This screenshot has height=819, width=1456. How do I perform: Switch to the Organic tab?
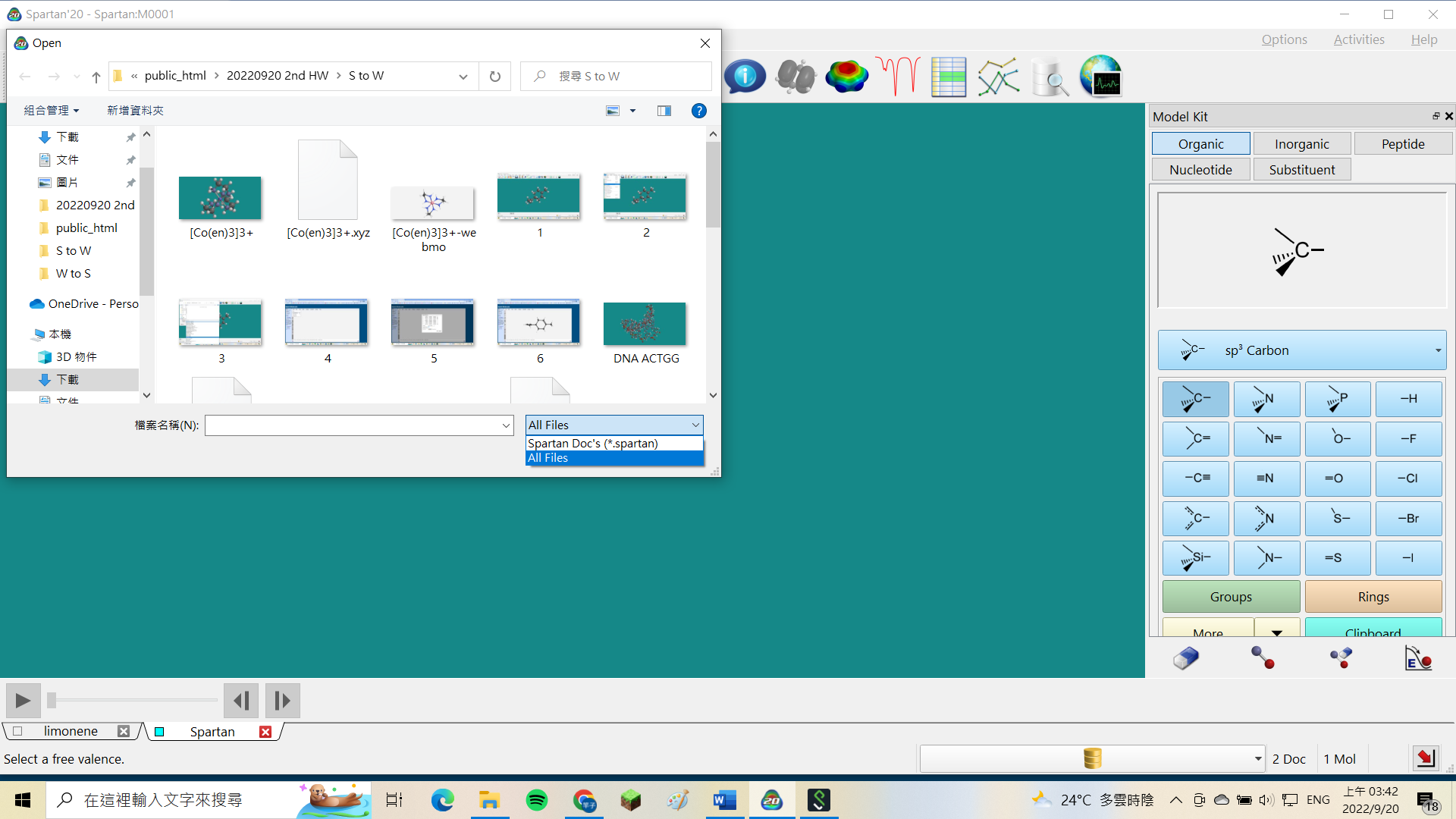(x=1200, y=143)
